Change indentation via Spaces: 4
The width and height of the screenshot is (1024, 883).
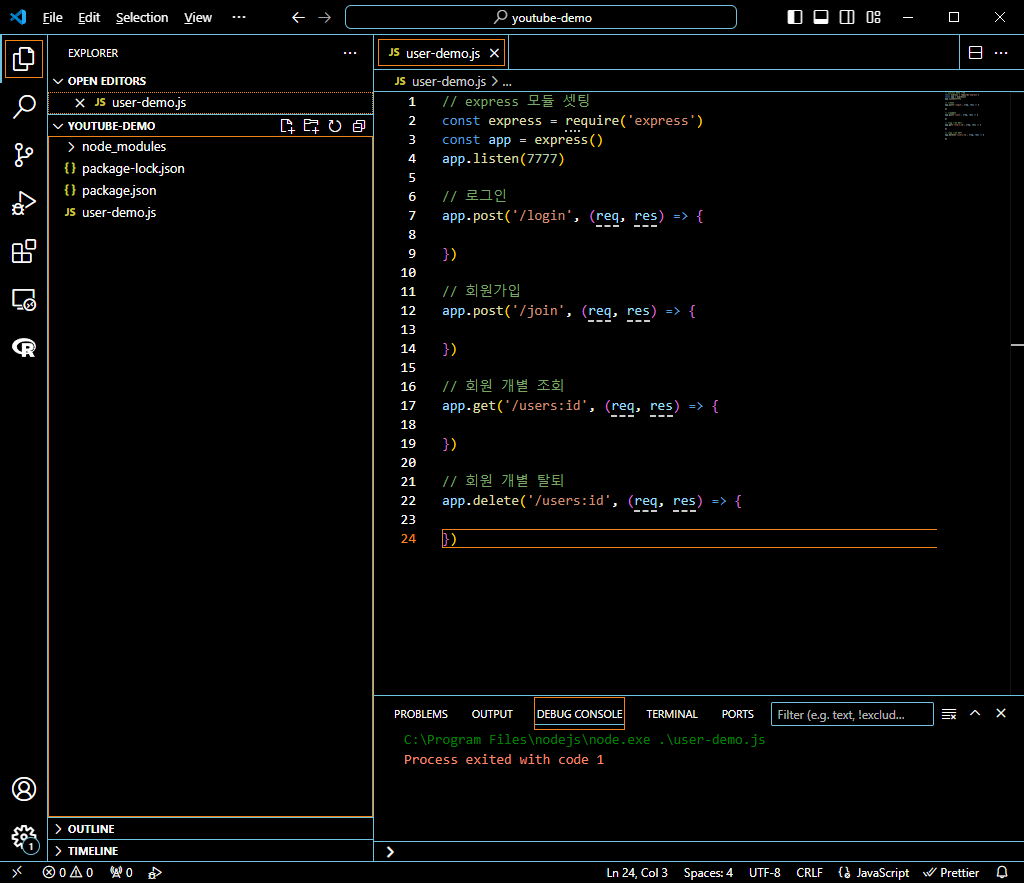(708, 873)
